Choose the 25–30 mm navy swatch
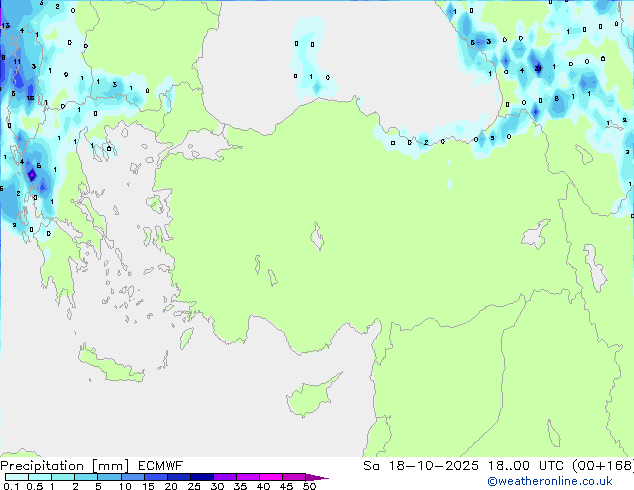Image resolution: width=634 pixels, height=490 pixels. [201, 477]
